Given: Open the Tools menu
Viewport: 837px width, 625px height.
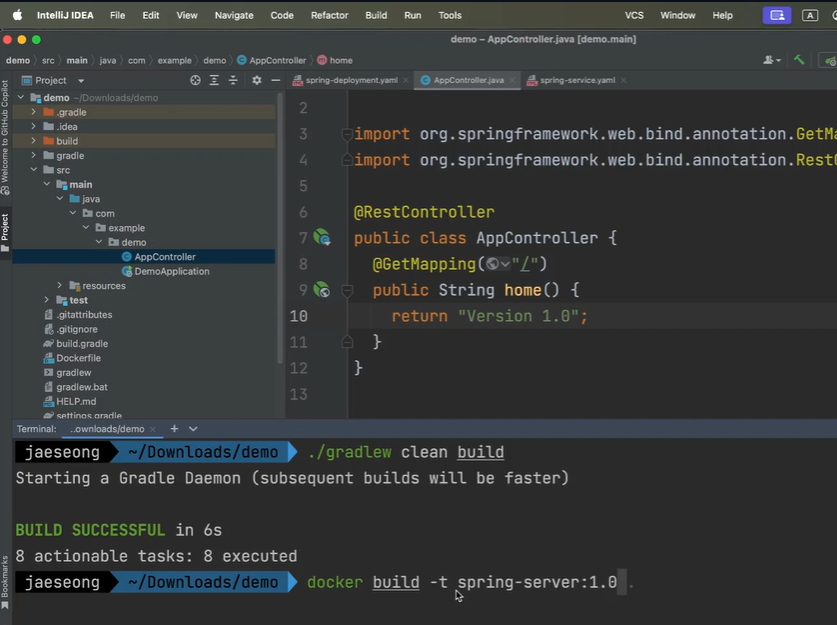Looking at the screenshot, I should [450, 15].
